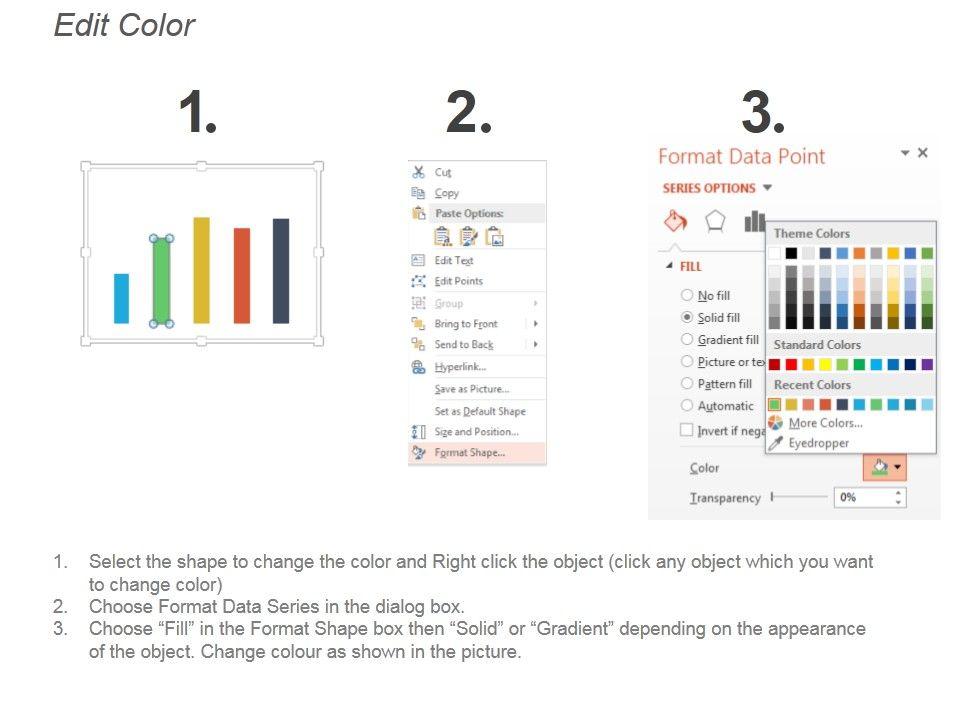This screenshot has height=720, width=960.
Task: Open the fill Color dropdown button
Action: point(885,467)
